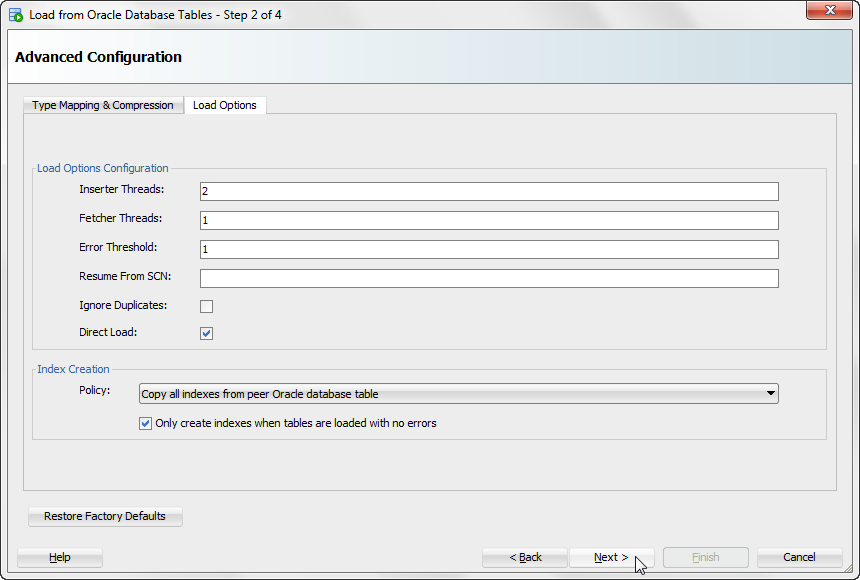Click the Error Threshold input field
Image resolution: width=860 pixels, height=580 pixels.
coord(489,250)
